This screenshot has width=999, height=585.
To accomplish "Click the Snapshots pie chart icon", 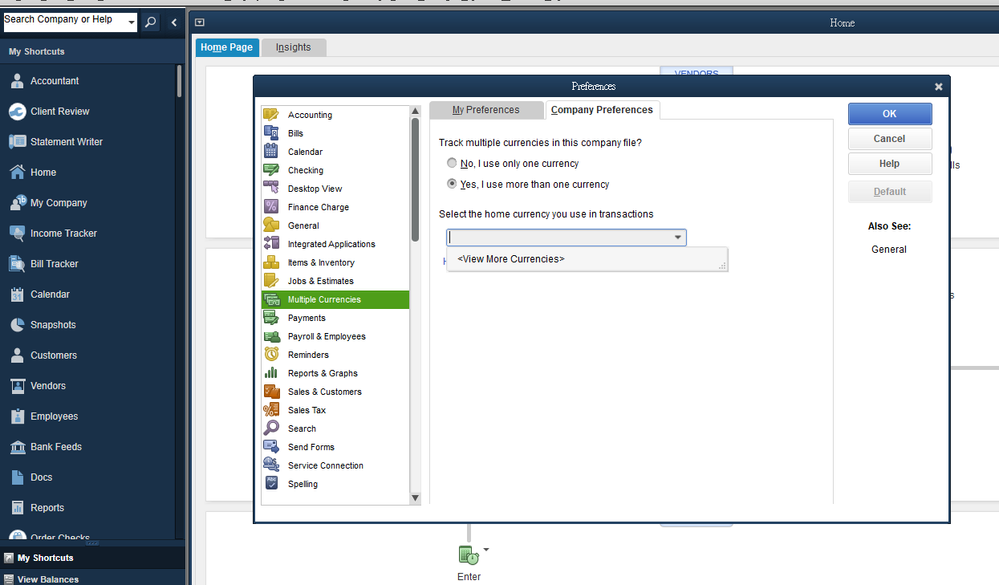I will [17, 325].
